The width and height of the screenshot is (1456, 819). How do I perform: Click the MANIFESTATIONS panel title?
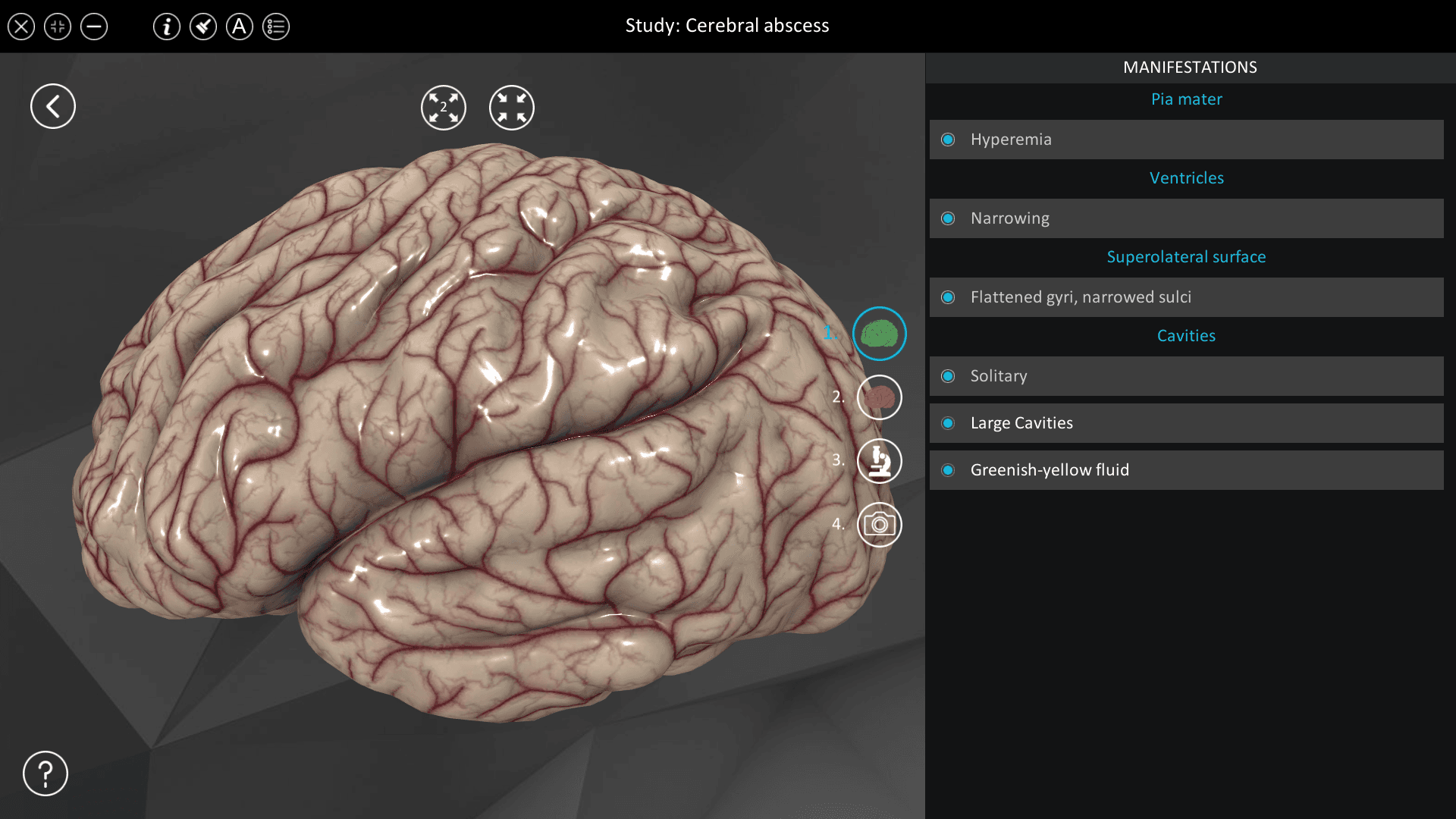pyautogui.click(x=1190, y=67)
